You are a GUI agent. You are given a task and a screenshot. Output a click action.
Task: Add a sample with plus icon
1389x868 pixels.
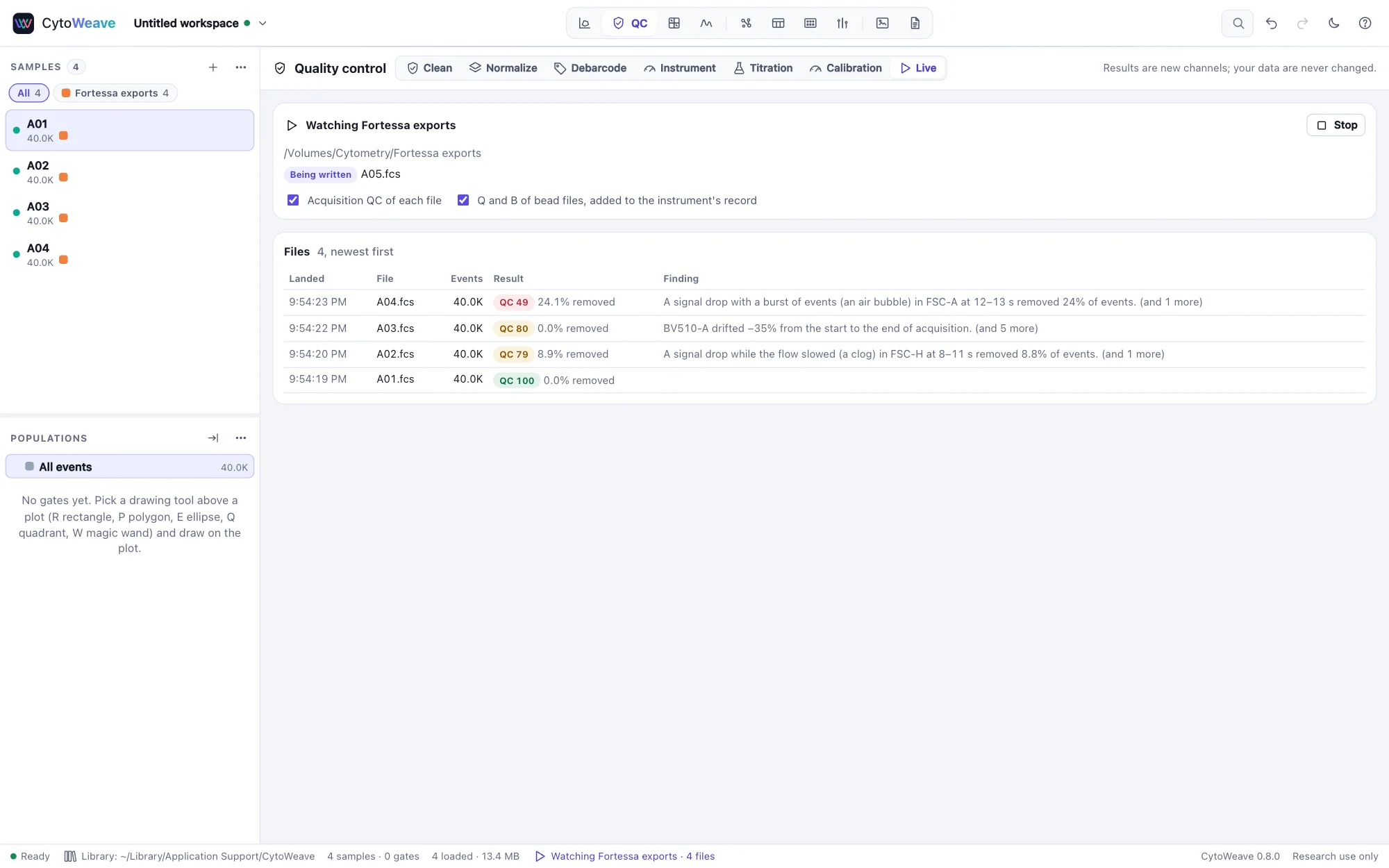pyautogui.click(x=213, y=67)
